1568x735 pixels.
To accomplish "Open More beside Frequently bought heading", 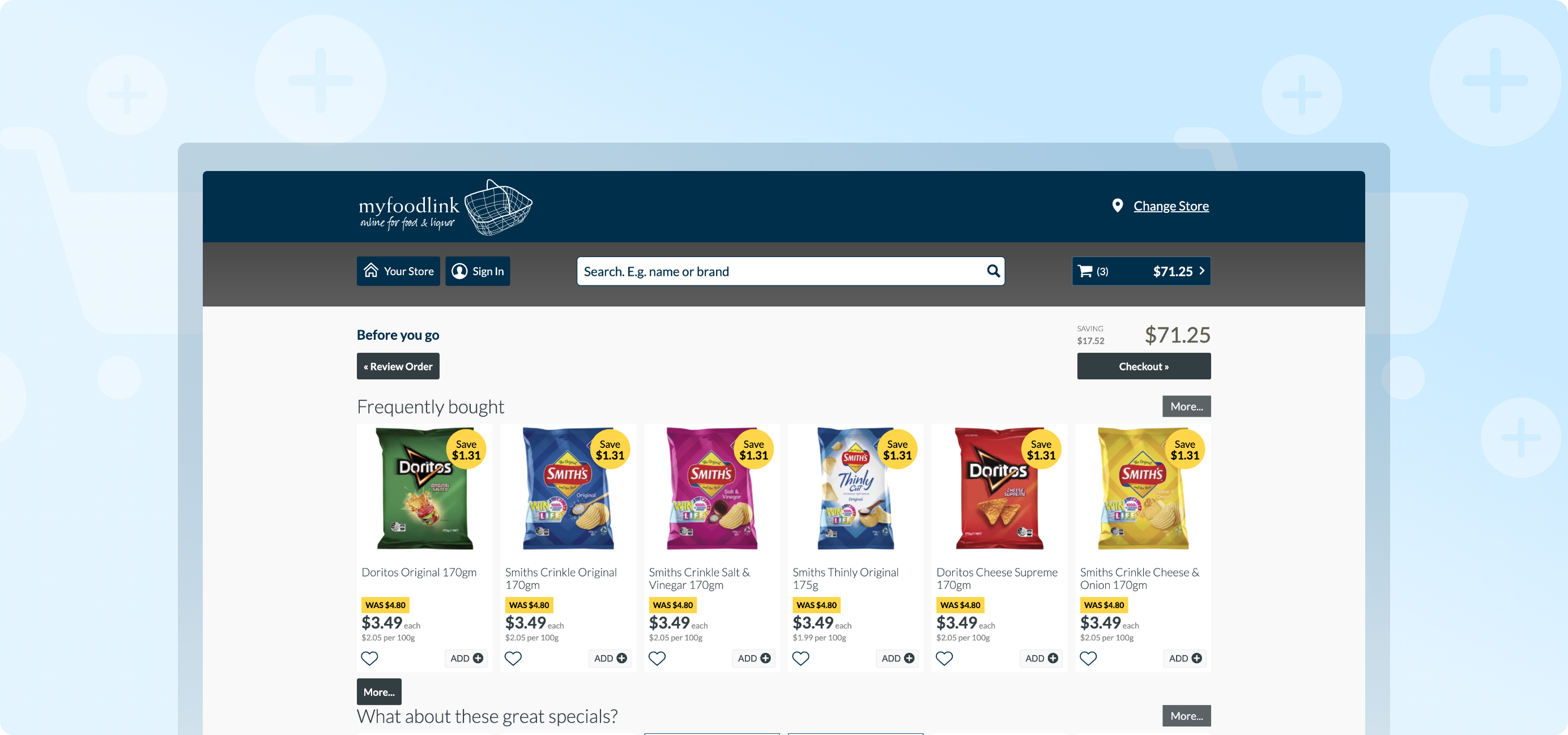I will 1186,407.
